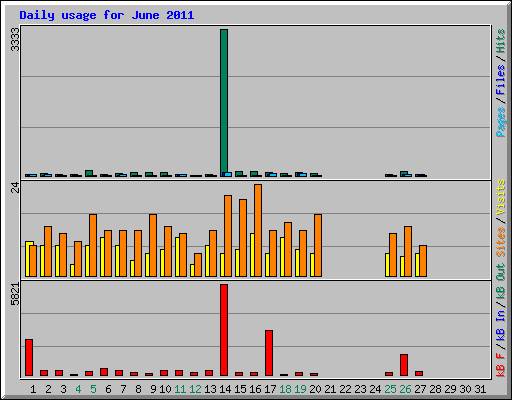Click the 'kB F' legend label
The height and width of the screenshot is (400, 512).
point(500,365)
